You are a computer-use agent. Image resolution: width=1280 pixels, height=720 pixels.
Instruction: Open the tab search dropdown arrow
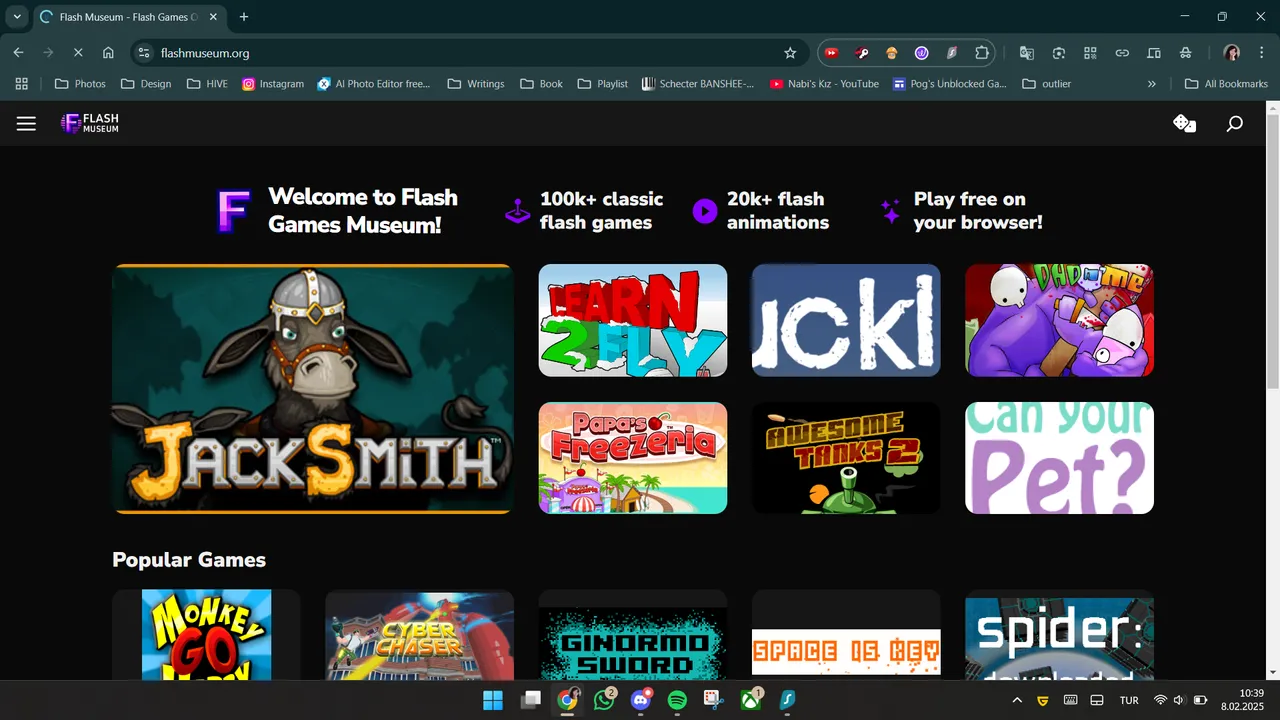pos(17,17)
